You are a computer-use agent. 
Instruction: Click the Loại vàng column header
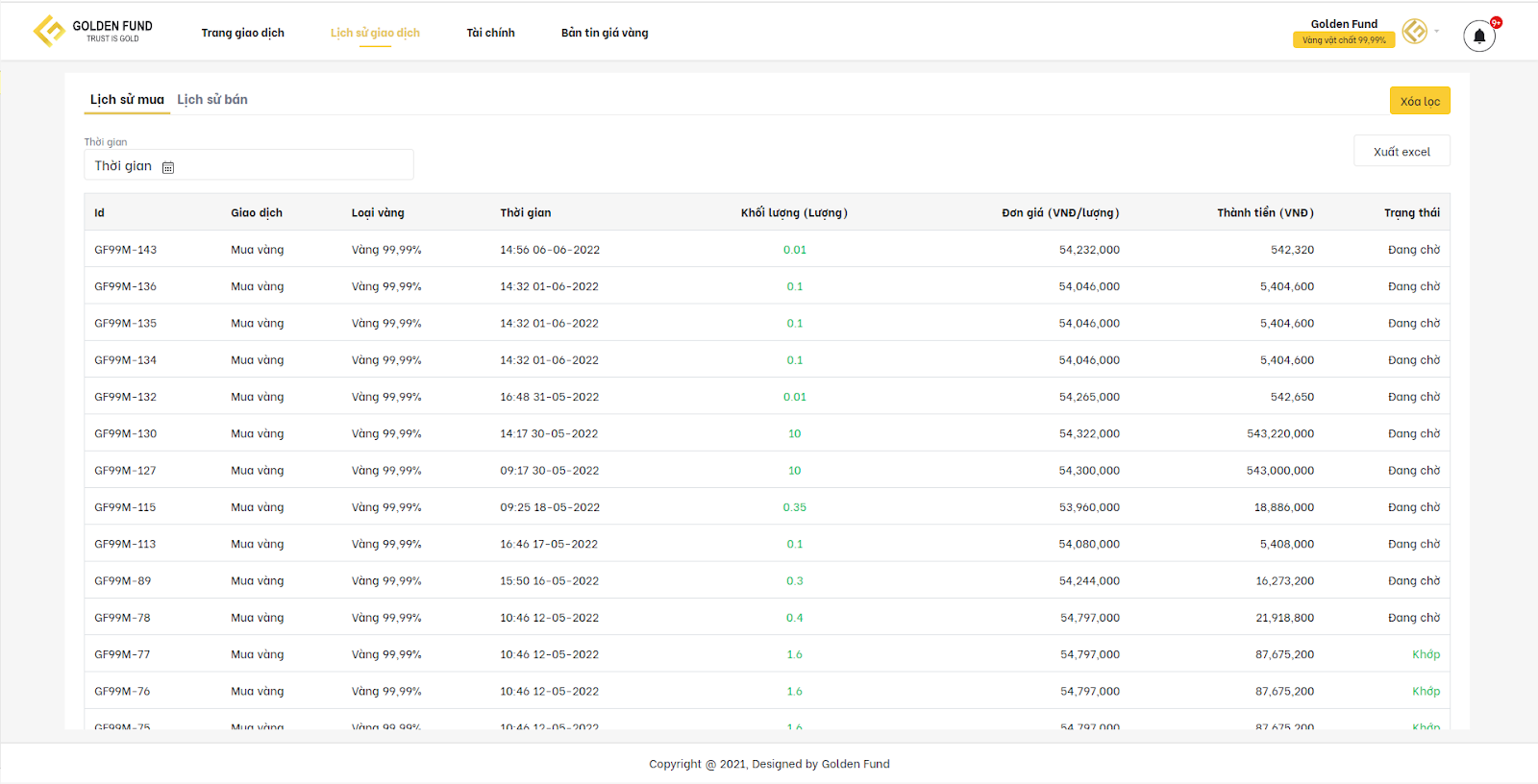(x=378, y=213)
